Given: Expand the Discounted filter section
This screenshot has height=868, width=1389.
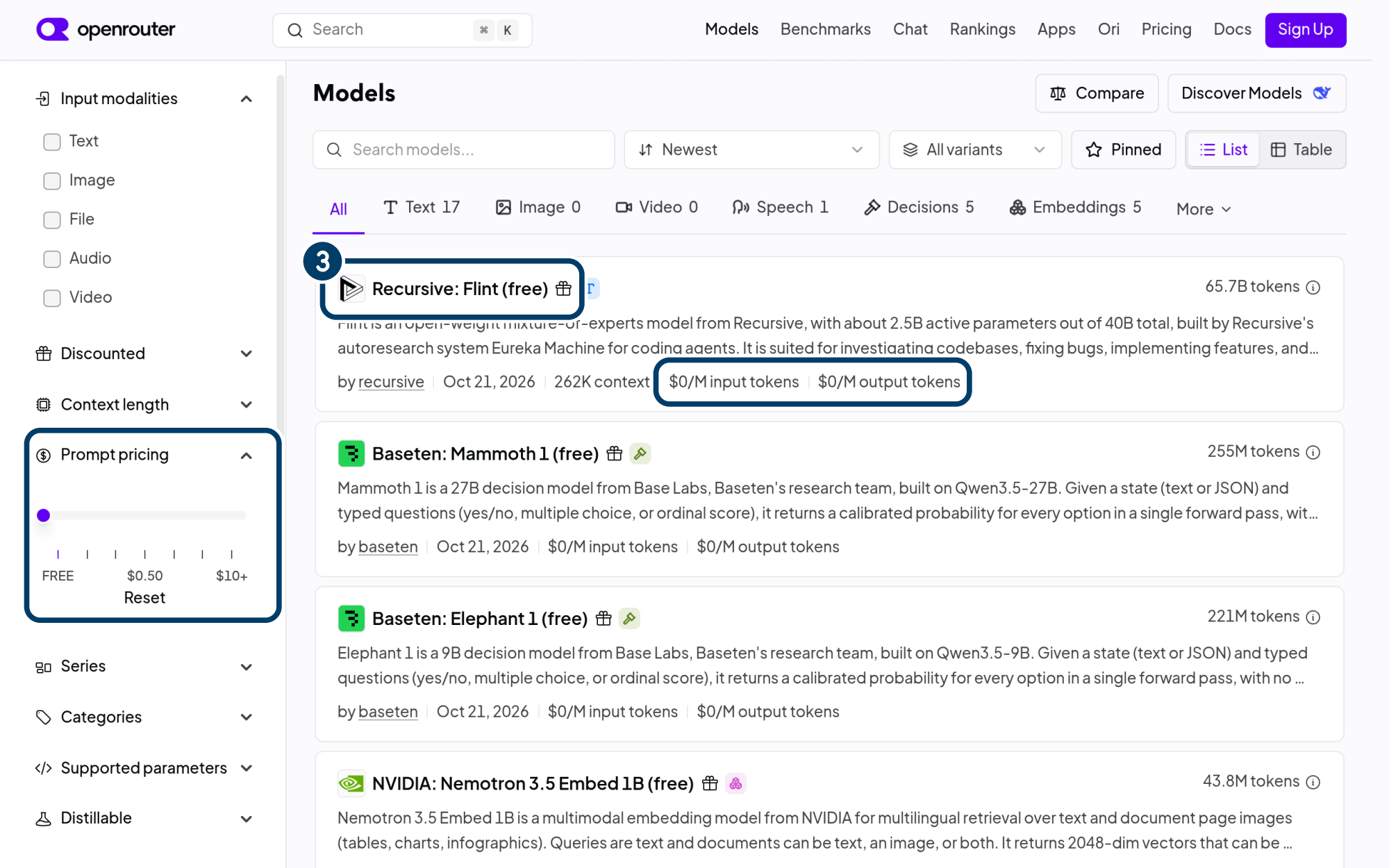Looking at the screenshot, I should click(x=246, y=353).
